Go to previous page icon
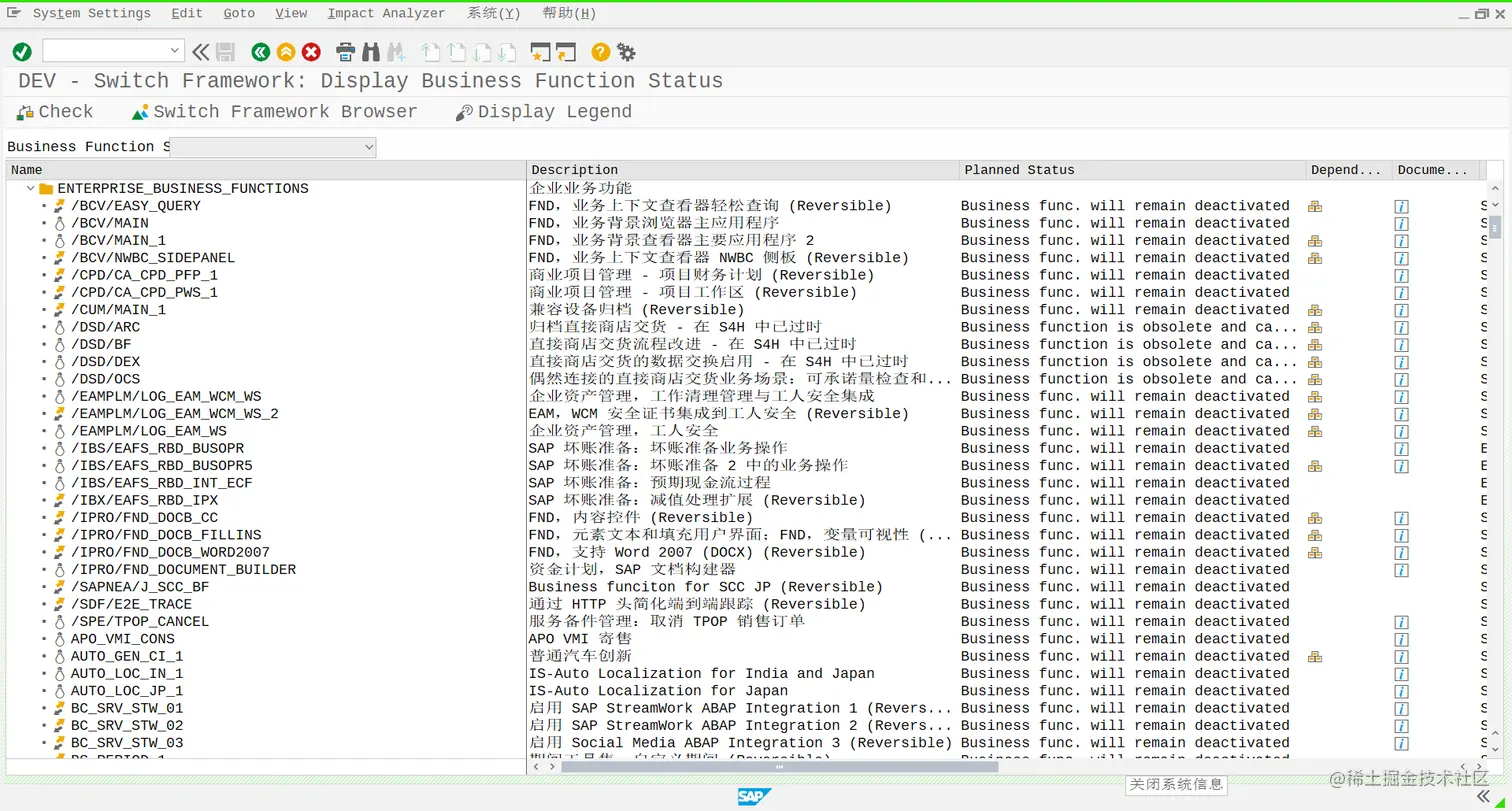The width and height of the screenshot is (1512, 811). [x=457, y=52]
